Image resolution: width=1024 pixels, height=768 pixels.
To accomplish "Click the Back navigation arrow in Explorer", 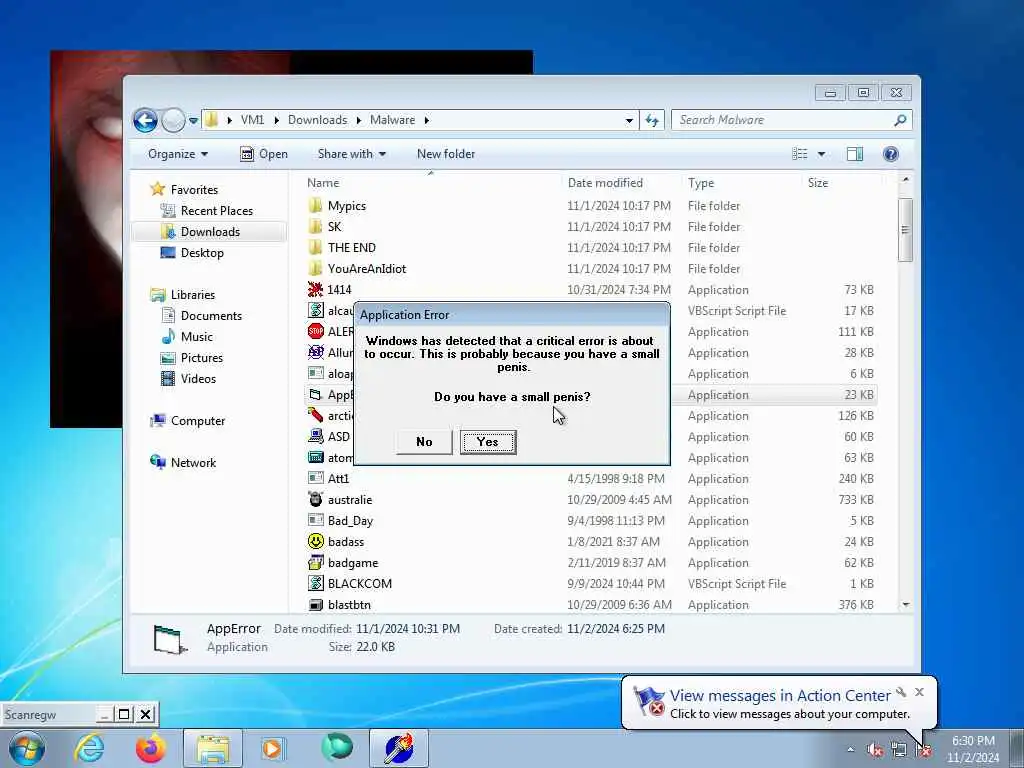I will (x=145, y=120).
